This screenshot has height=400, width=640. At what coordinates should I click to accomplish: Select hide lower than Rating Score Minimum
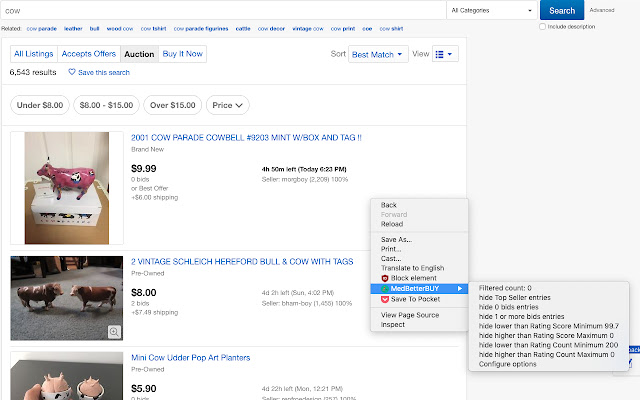[x=549, y=326]
